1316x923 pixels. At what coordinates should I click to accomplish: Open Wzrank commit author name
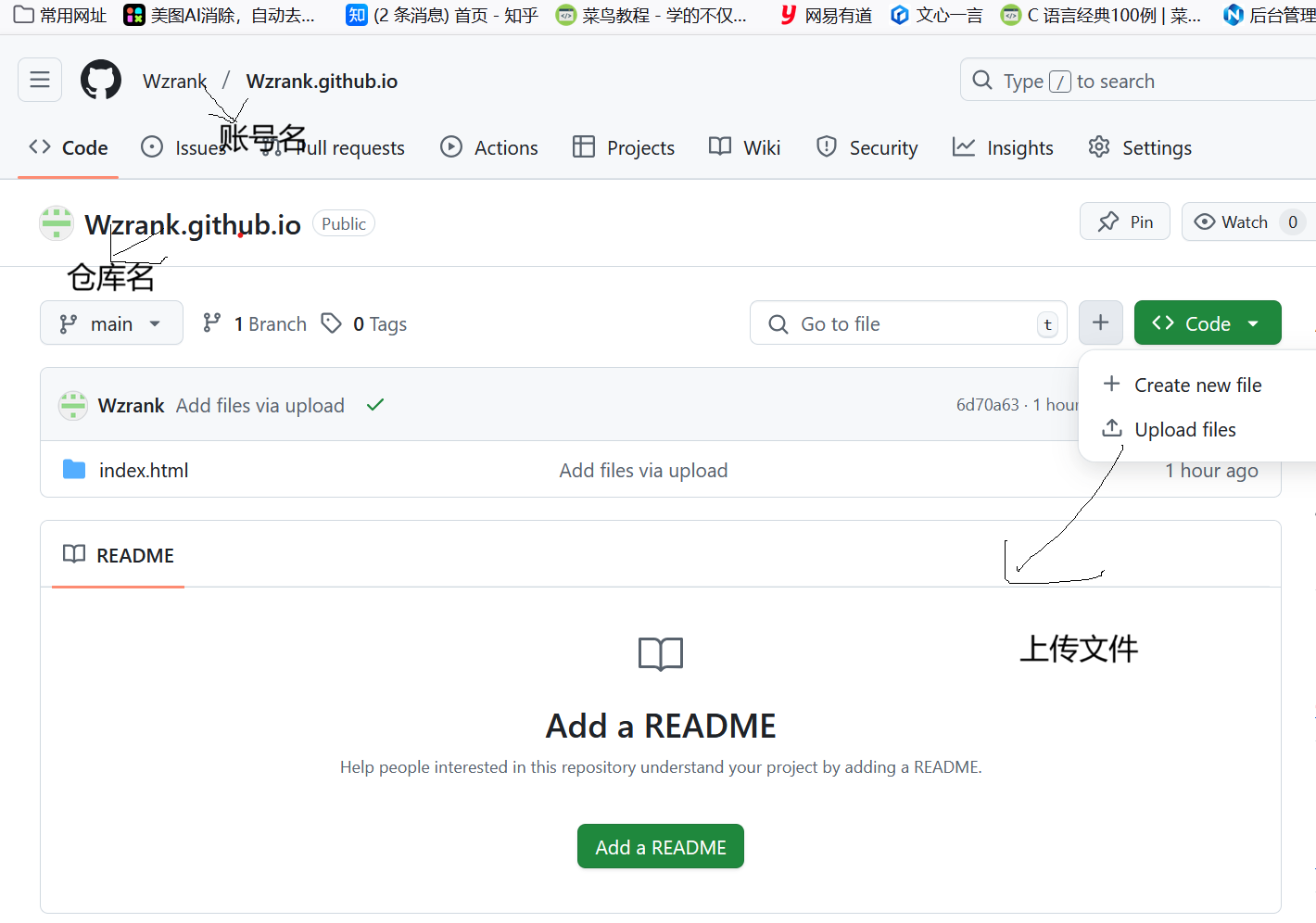pos(131,405)
